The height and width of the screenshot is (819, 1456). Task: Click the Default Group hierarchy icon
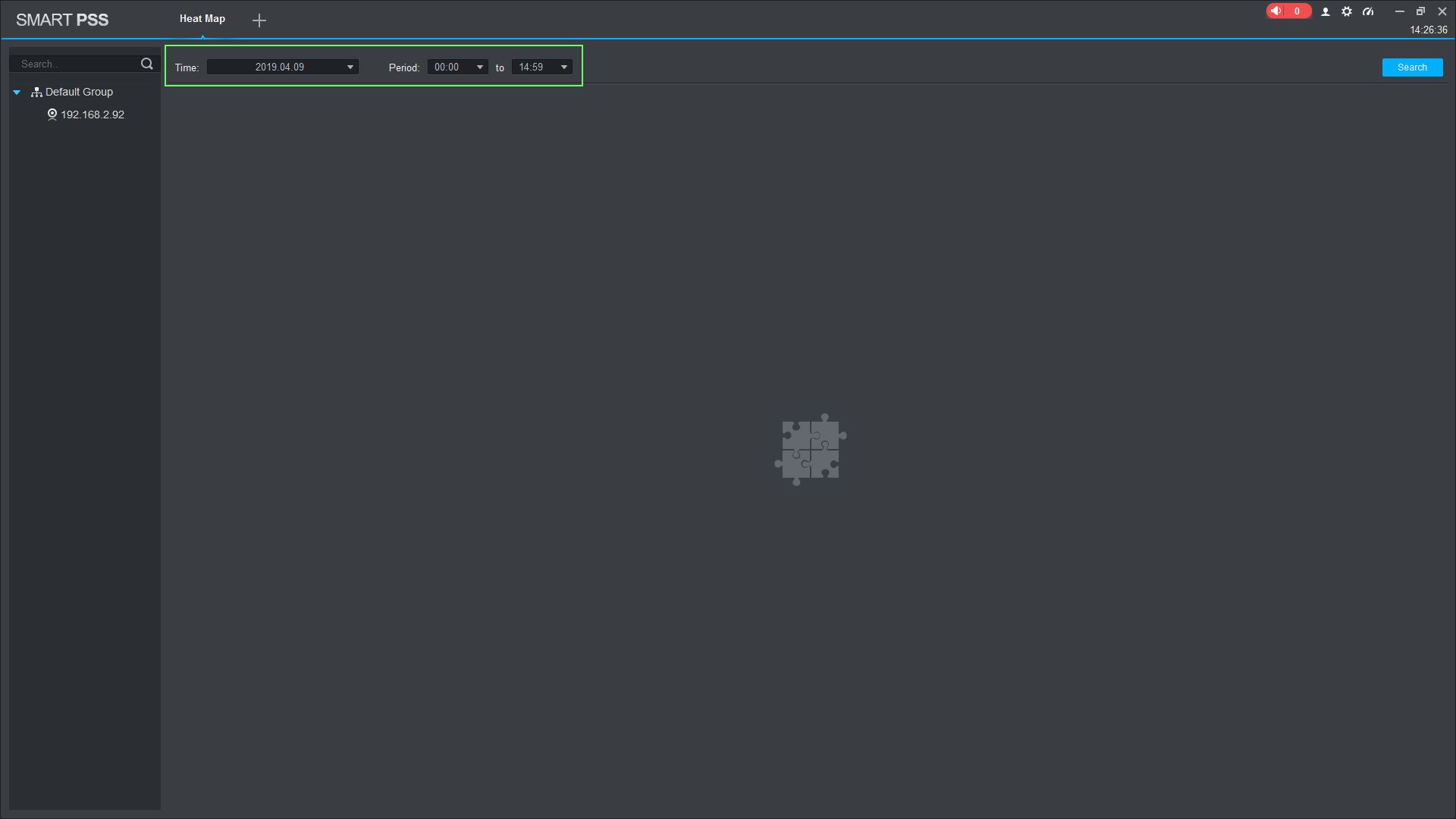(x=36, y=93)
